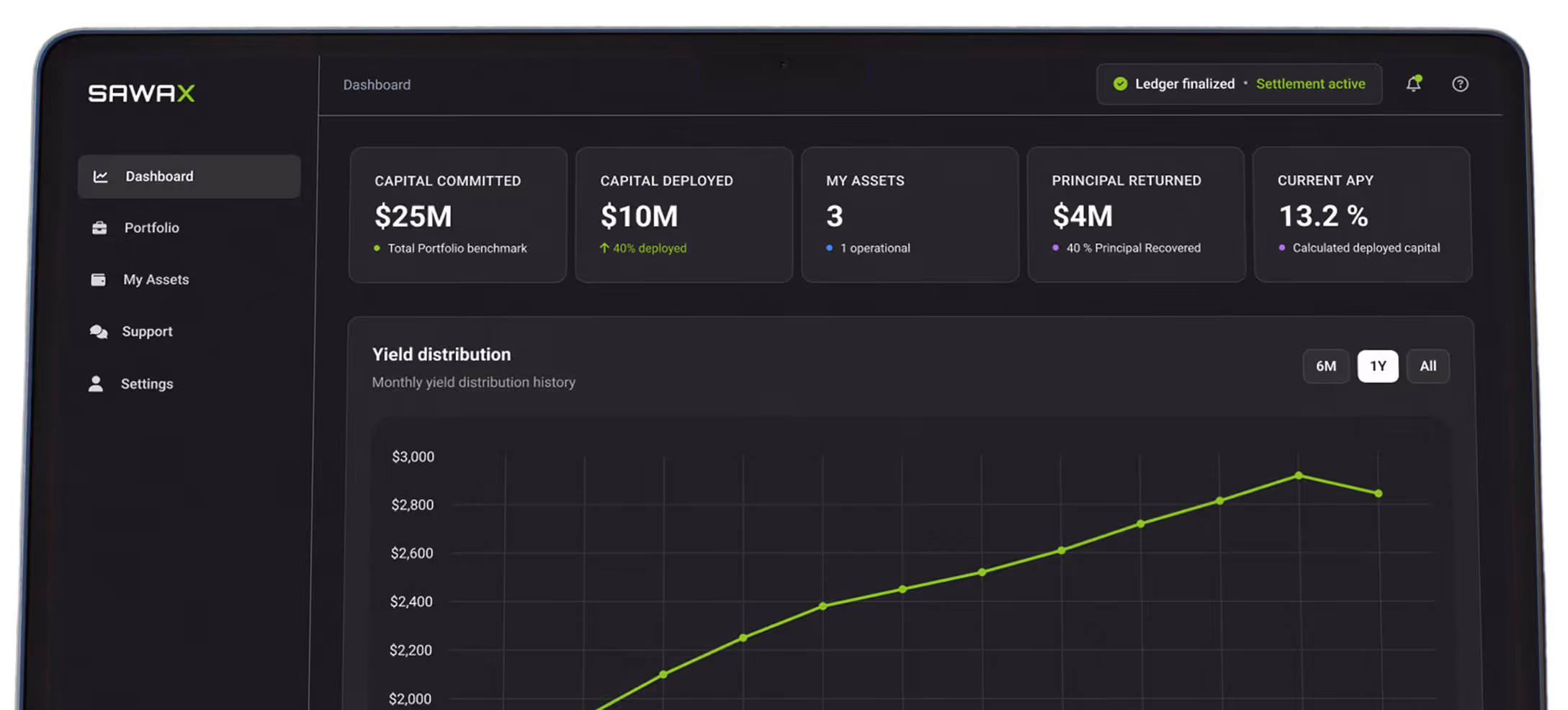
Task: Click the "40% deployed" text
Action: click(x=650, y=248)
